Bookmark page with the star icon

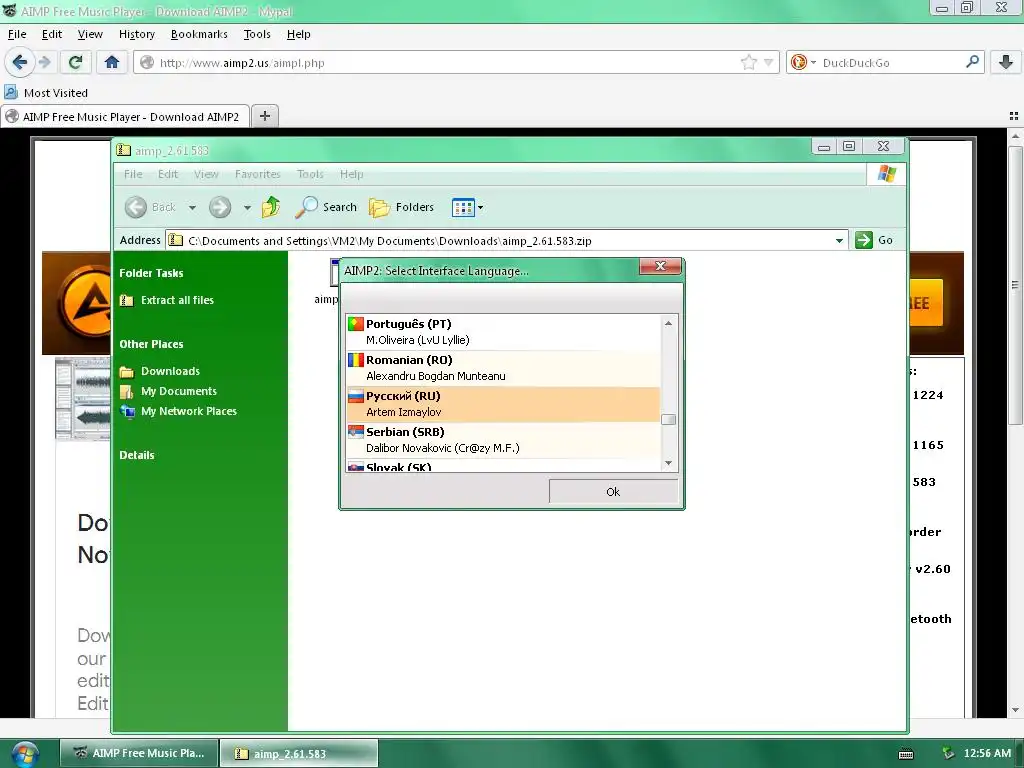pyautogui.click(x=748, y=63)
